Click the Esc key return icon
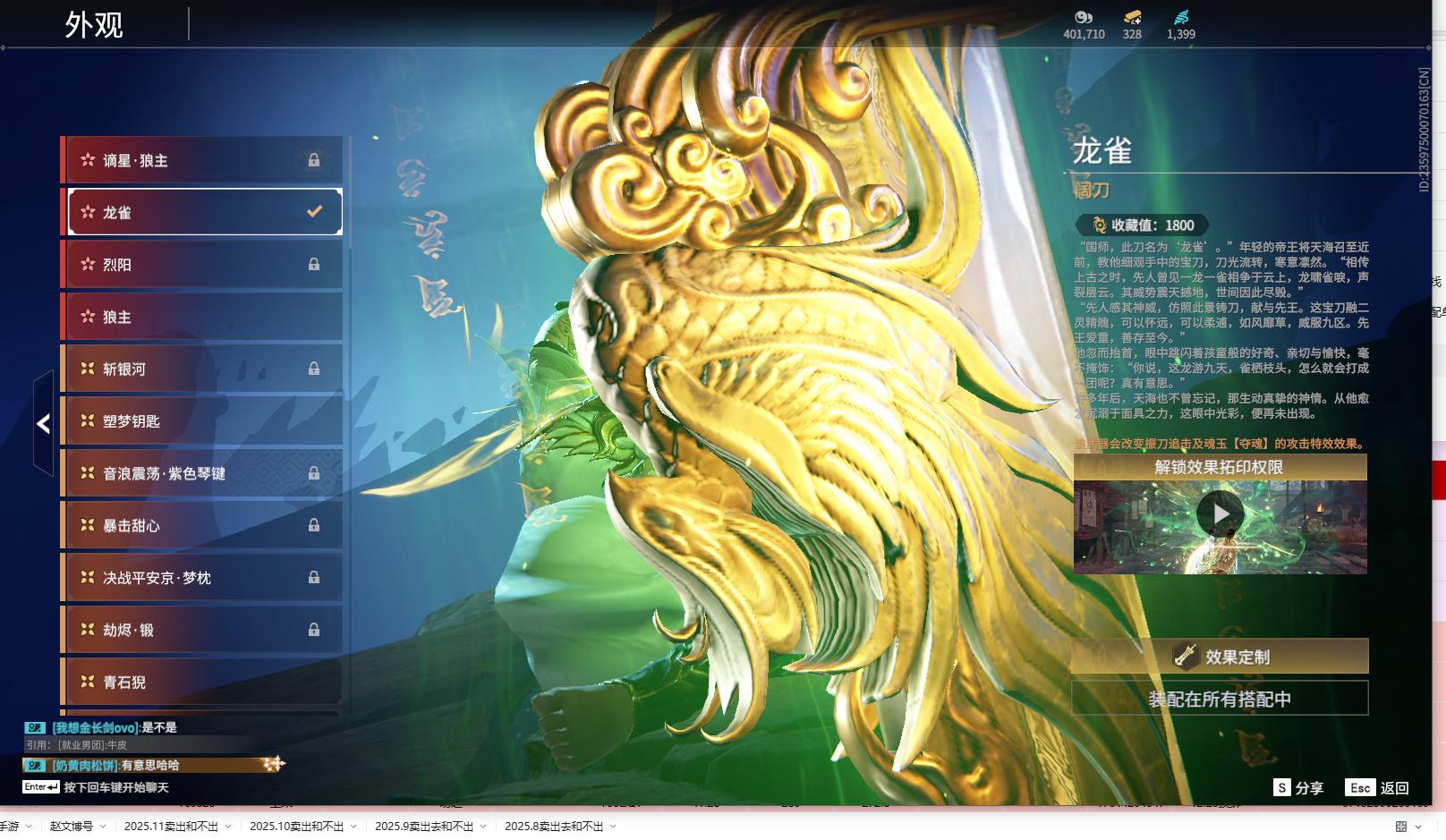Image resolution: width=1446 pixels, height=840 pixels. tap(1360, 787)
